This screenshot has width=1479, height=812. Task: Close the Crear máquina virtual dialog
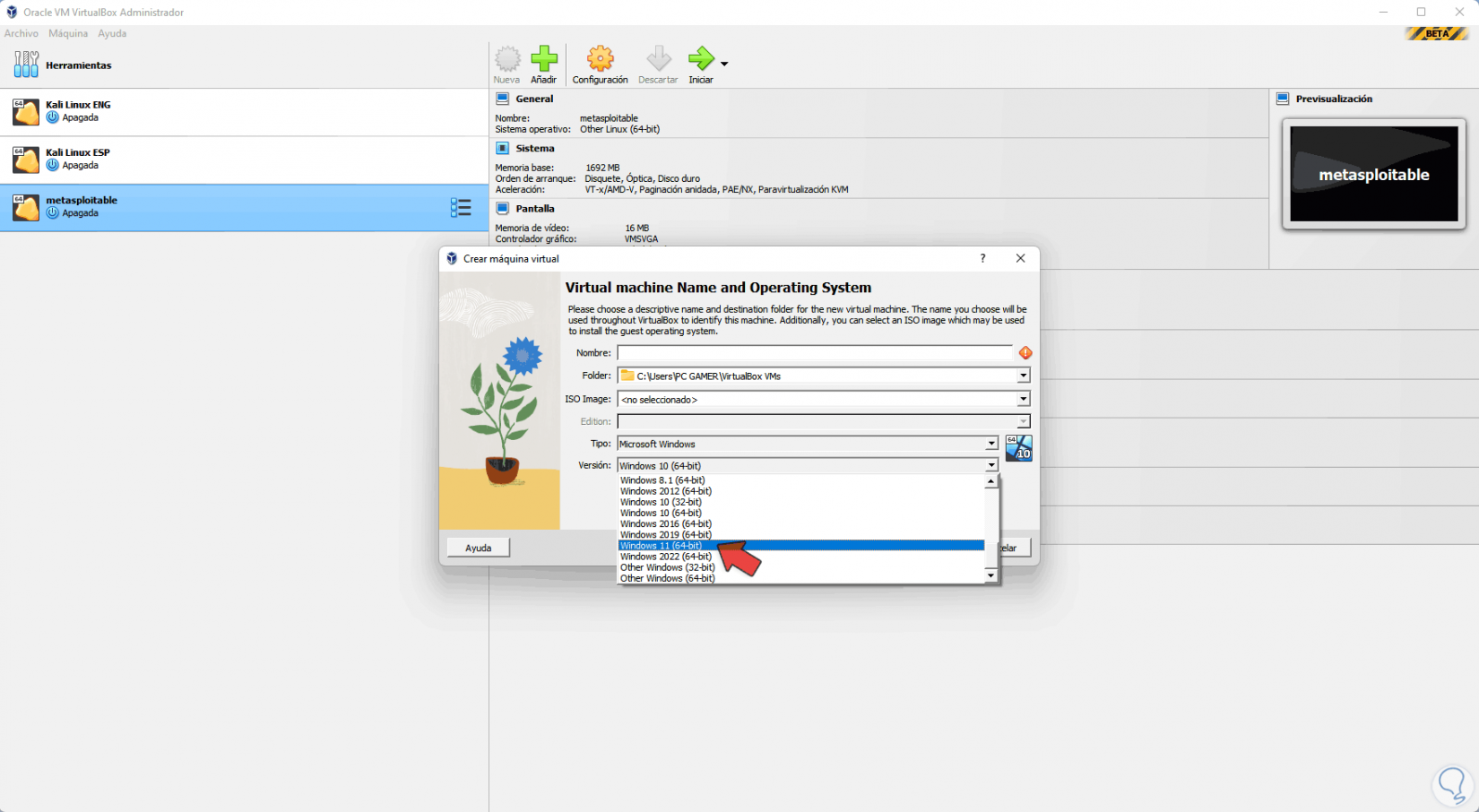[x=1020, y=258]
